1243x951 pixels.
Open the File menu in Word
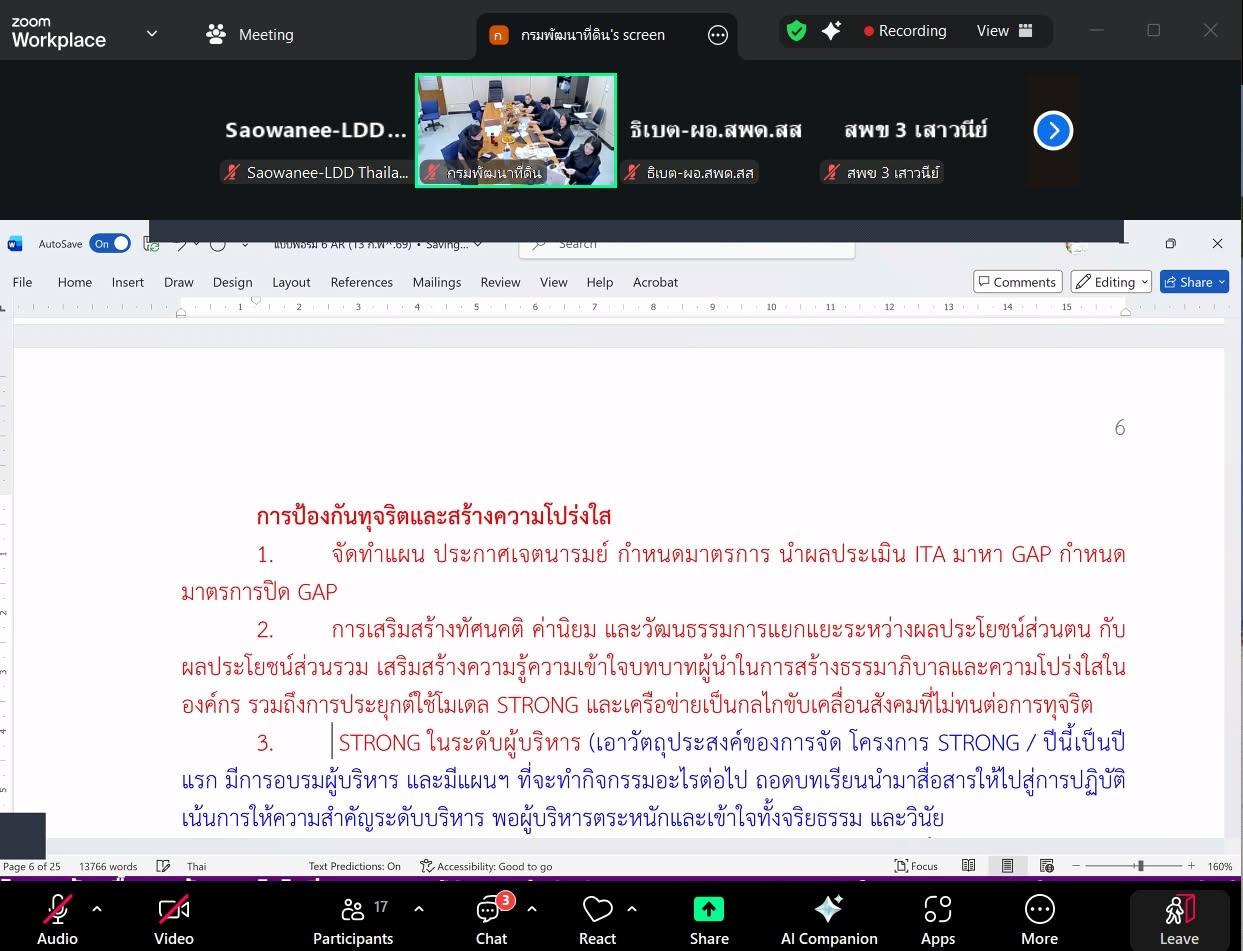pyautogui.click(x=22, y=282)
